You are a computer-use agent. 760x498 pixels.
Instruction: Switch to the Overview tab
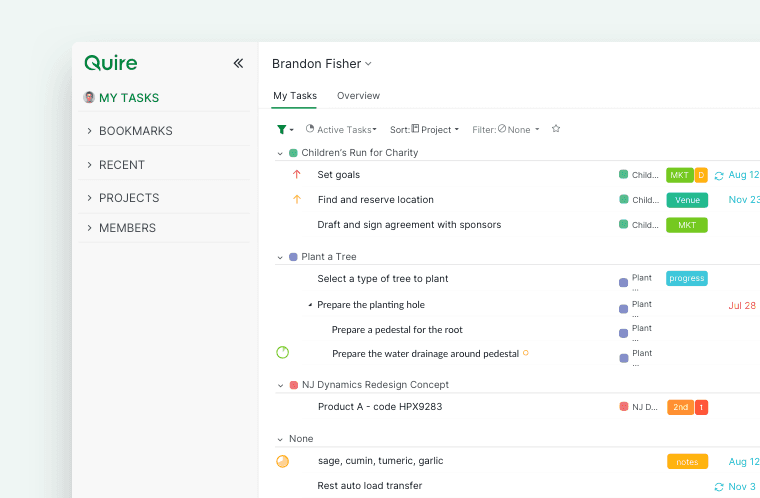pos(358,96)
